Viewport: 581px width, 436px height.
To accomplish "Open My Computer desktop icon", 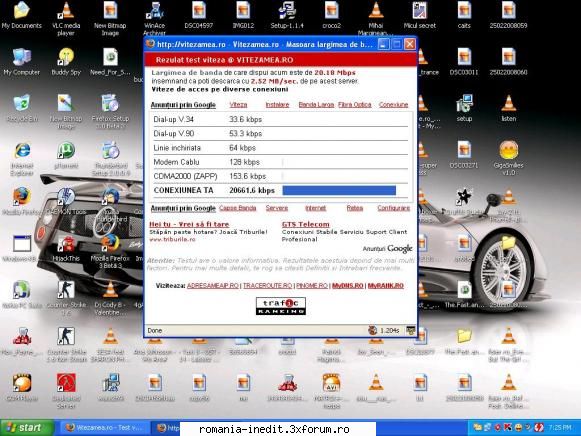I will click(21, 62).
